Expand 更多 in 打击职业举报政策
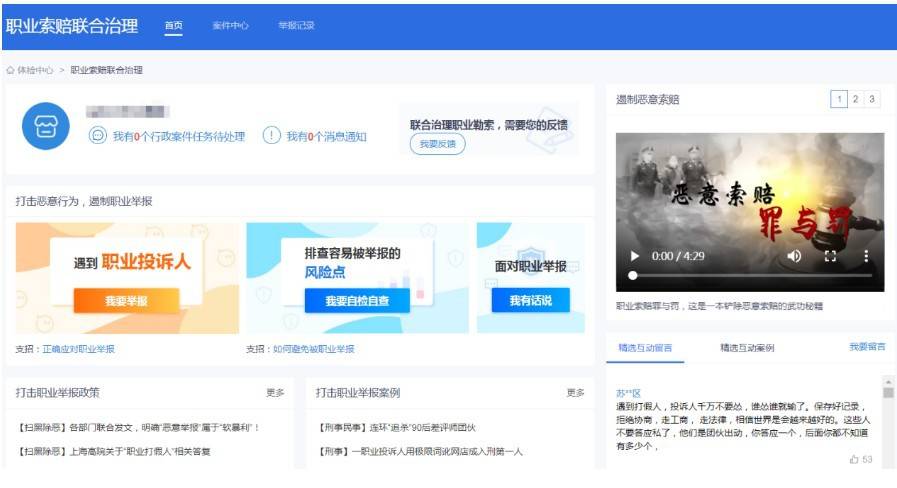897x488 pixels. pyautogui.click(x=275, y=393)
